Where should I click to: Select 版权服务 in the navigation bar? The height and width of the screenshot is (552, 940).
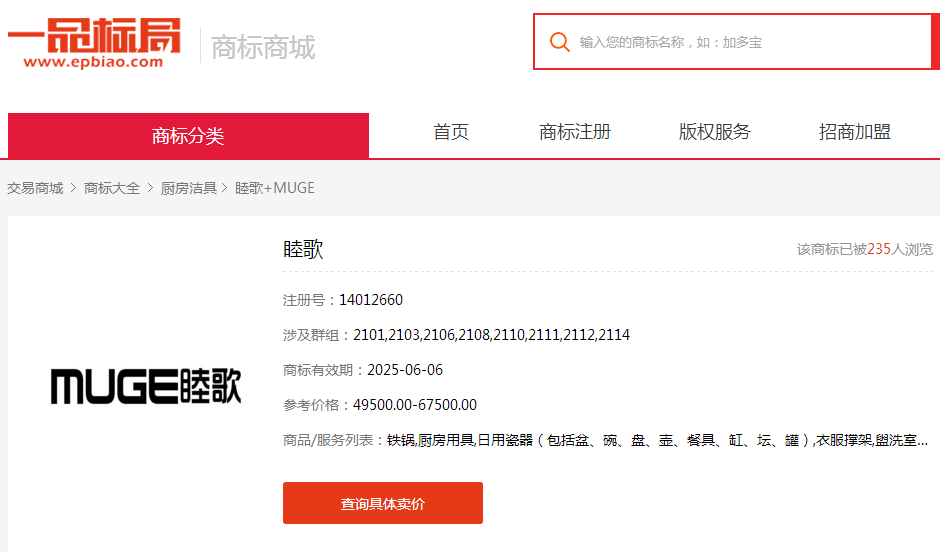point(715,132)
